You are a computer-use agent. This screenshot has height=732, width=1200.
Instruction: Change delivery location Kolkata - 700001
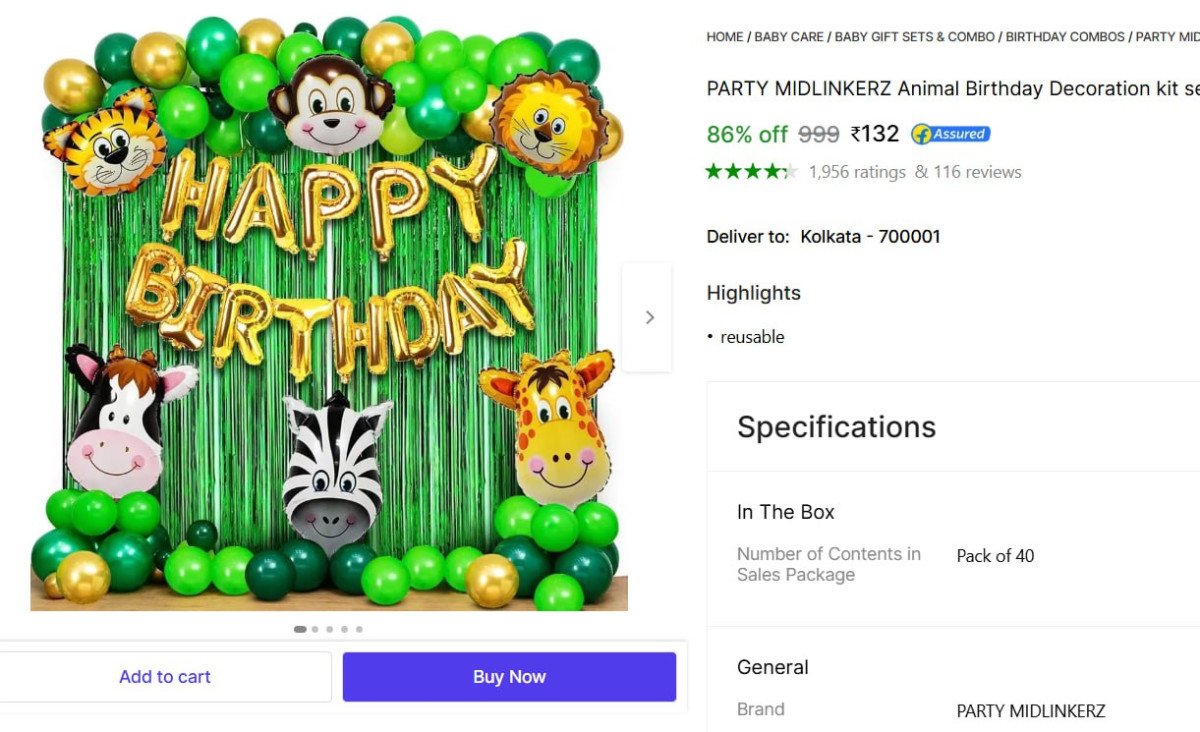pos(870,237)
